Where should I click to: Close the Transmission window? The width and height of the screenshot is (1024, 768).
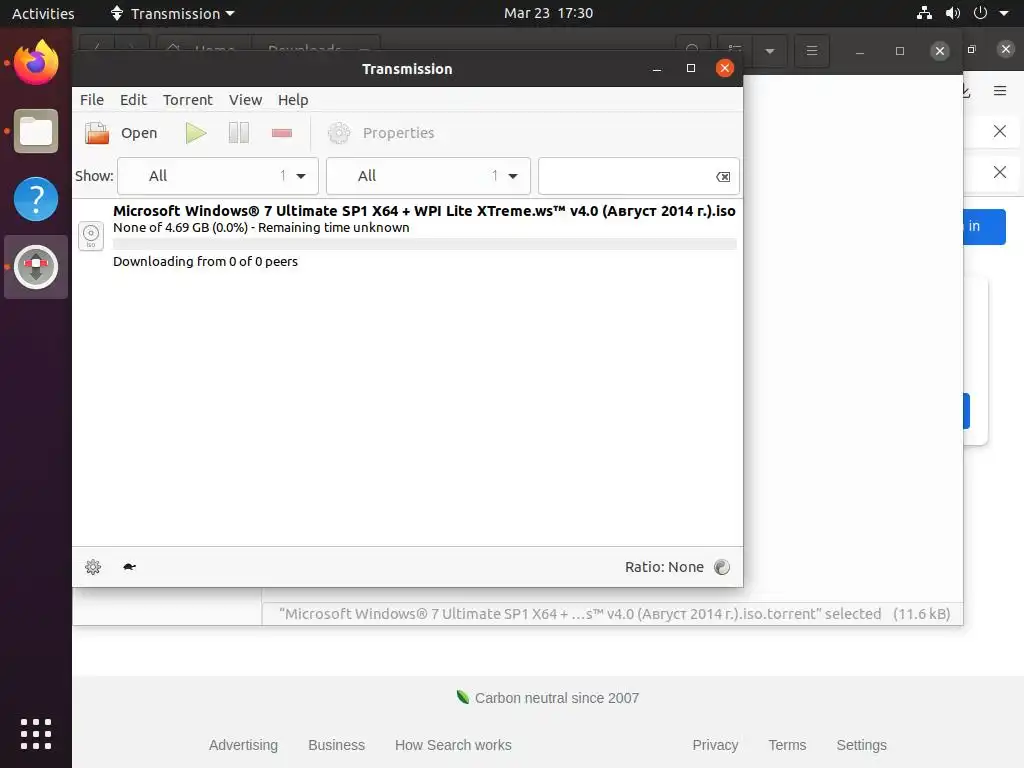tap(724, 69)
